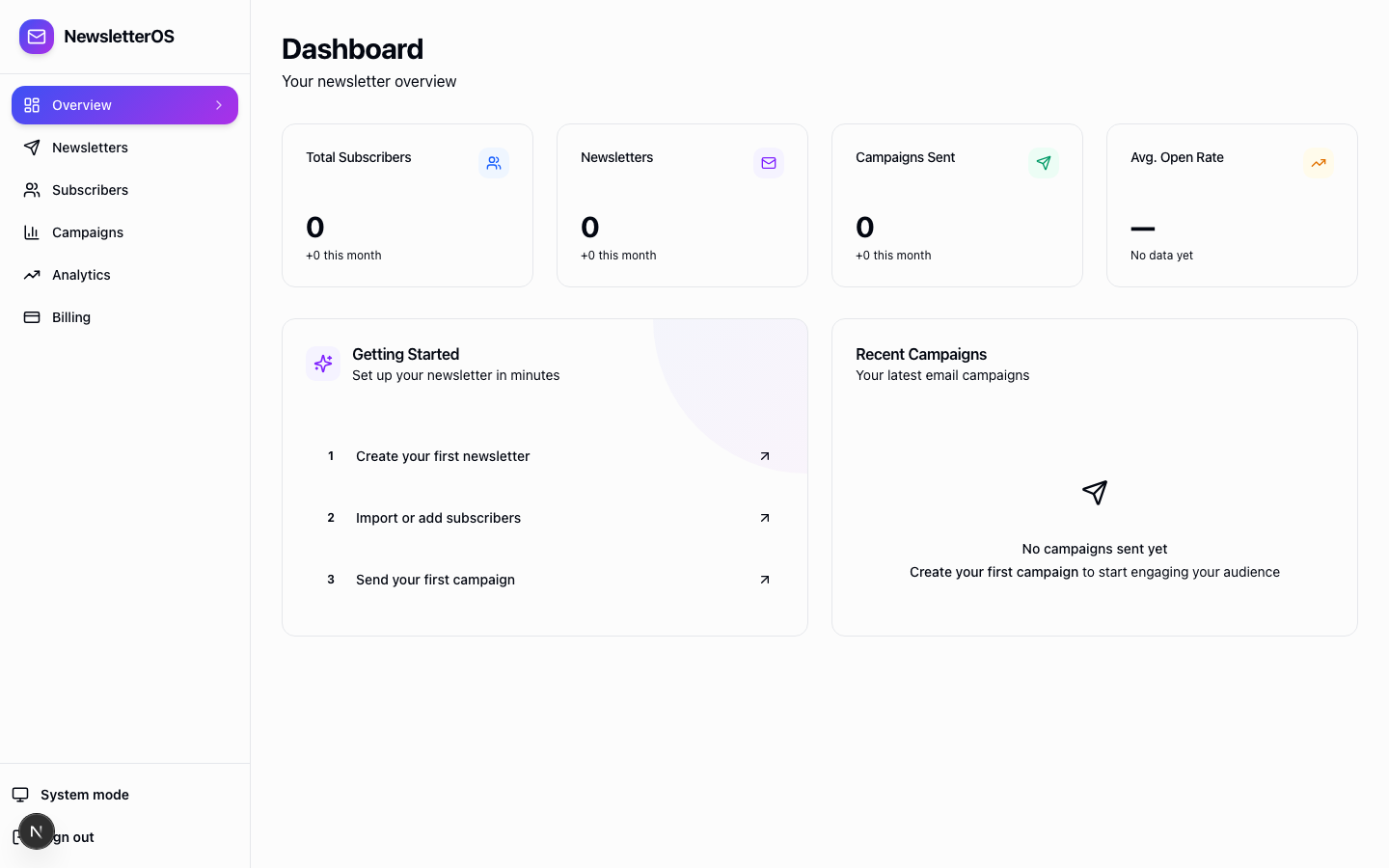The height and width of the screenshot is (868, 1389).
Task: Click the 'Create your first campaign' link
Action: 994,572
